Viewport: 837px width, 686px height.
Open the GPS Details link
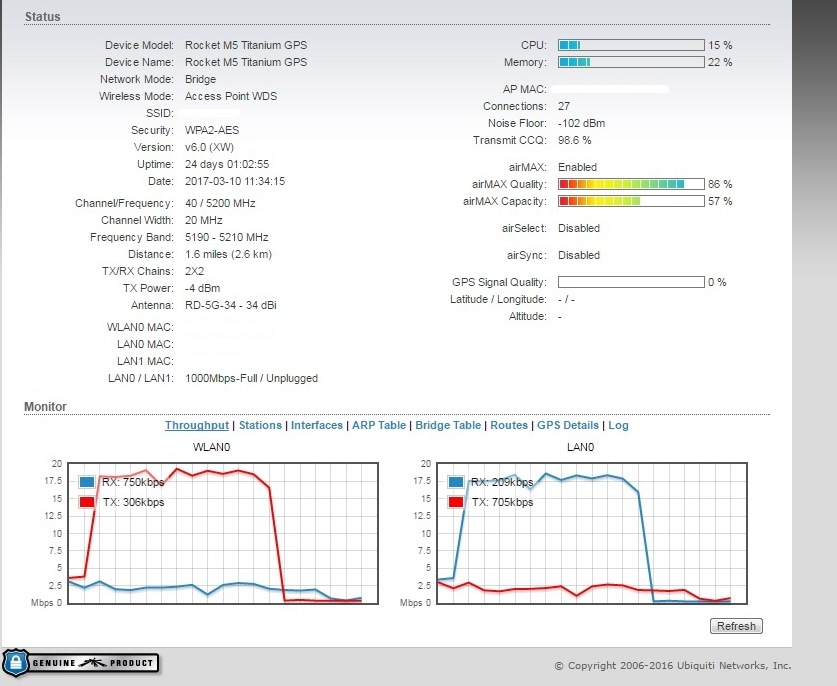pos(567,425)
